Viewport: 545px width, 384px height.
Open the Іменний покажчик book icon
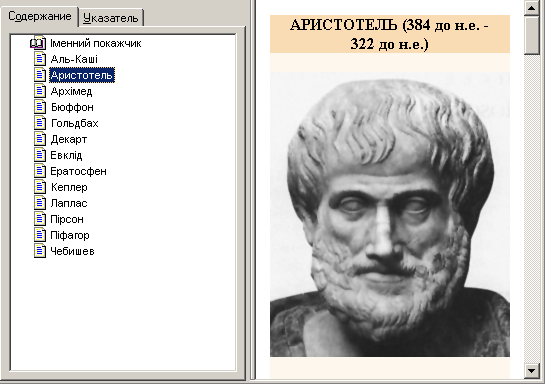pos(38,43)
